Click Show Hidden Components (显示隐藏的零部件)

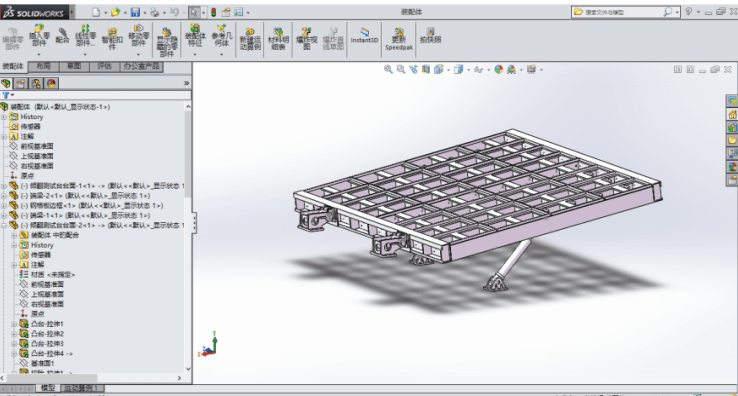(x=167, y=42)
